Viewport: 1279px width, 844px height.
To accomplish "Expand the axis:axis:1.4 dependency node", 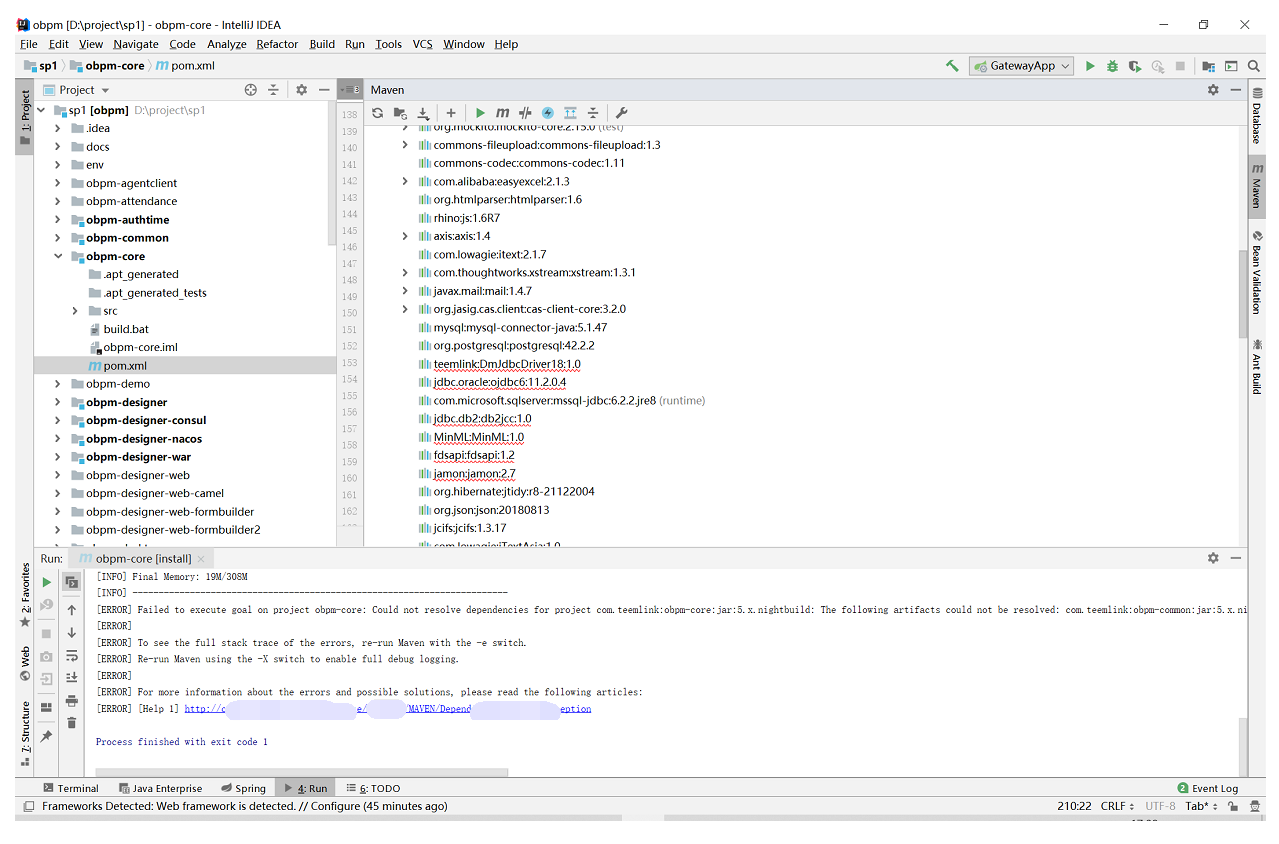I will coord(405,236).
